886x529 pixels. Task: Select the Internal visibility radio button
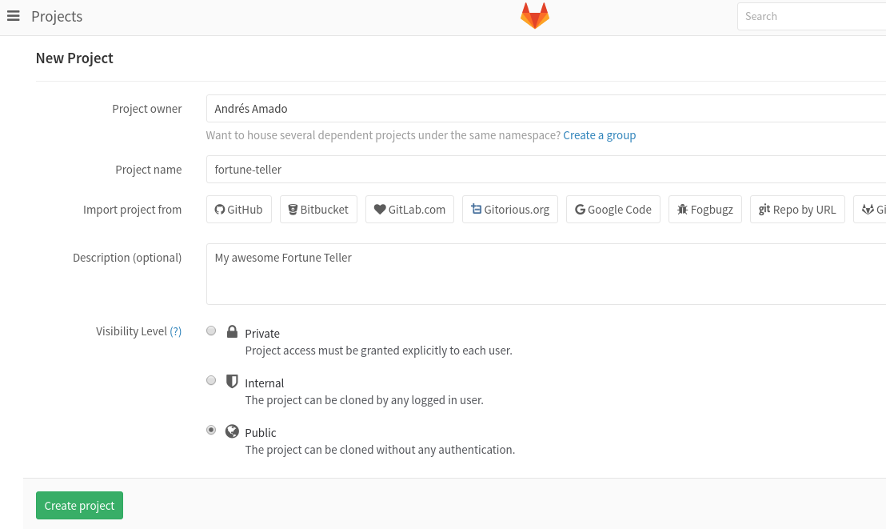(x=211, y=380)
